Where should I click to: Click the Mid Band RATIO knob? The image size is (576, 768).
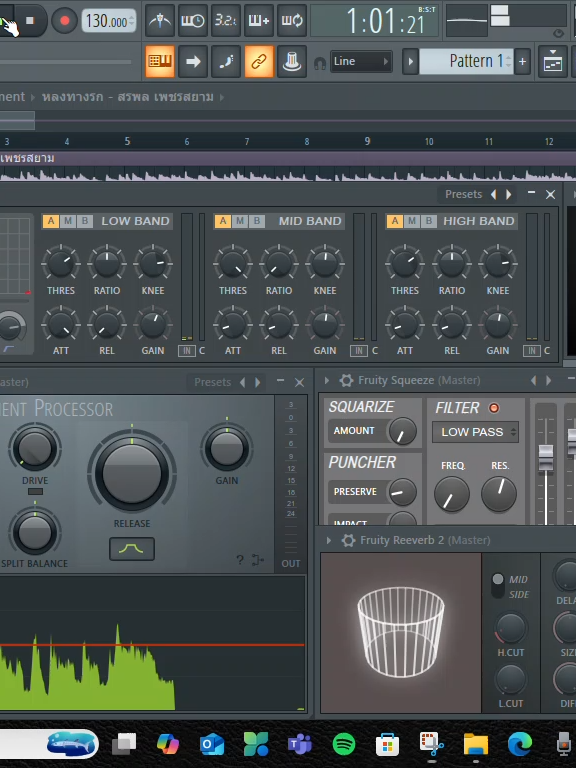tap(279, 264)
